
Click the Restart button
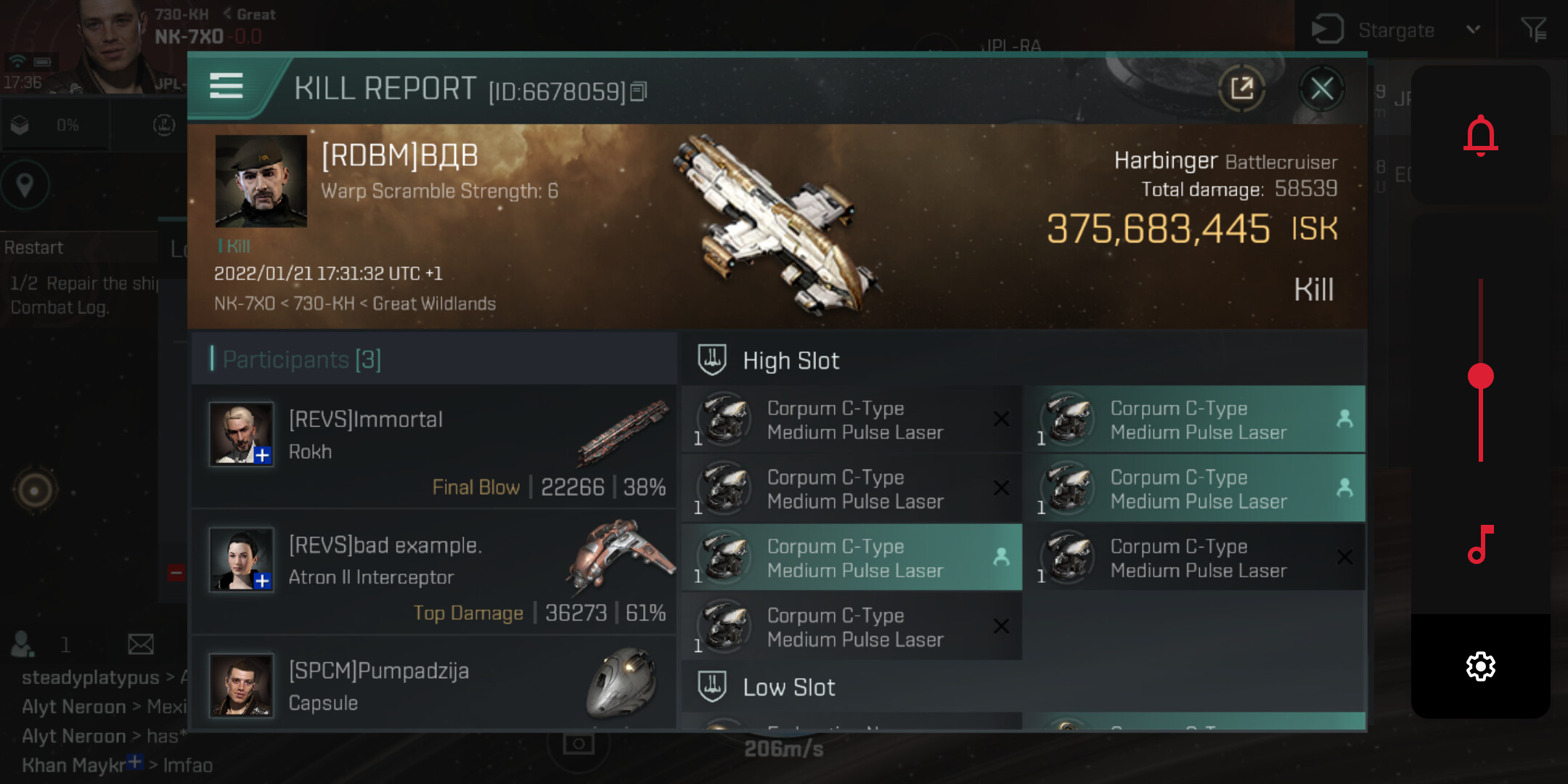(x=33, y=248)
